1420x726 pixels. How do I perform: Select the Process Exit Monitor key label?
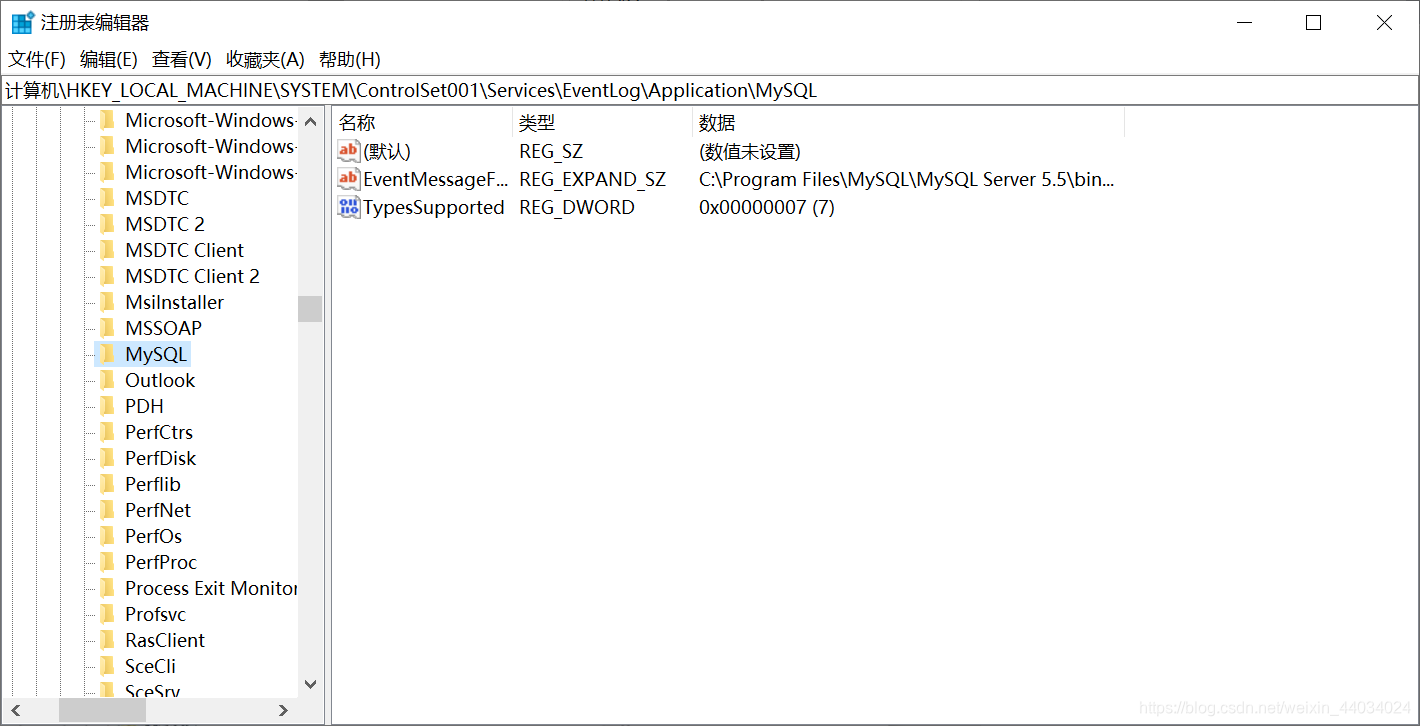pos(211,588)
